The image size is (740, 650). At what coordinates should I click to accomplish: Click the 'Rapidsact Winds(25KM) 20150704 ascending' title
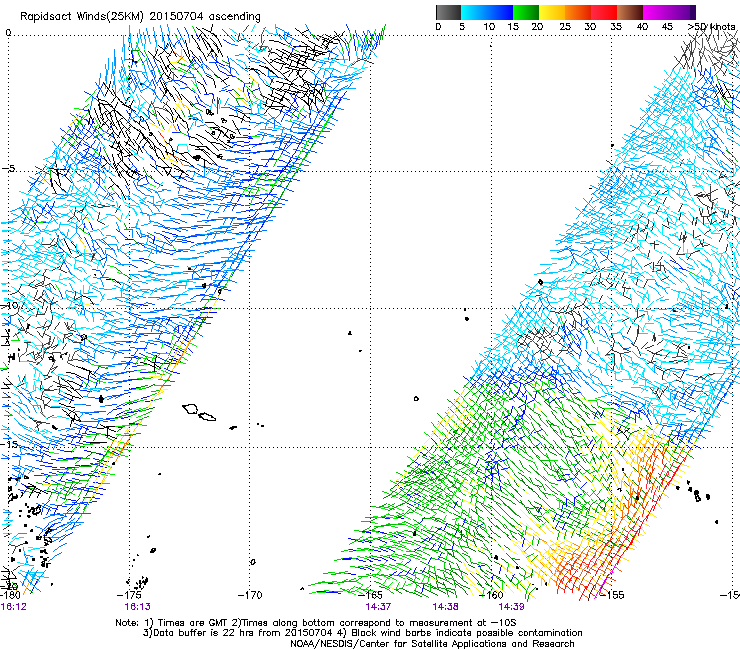[x=140, y=17]
